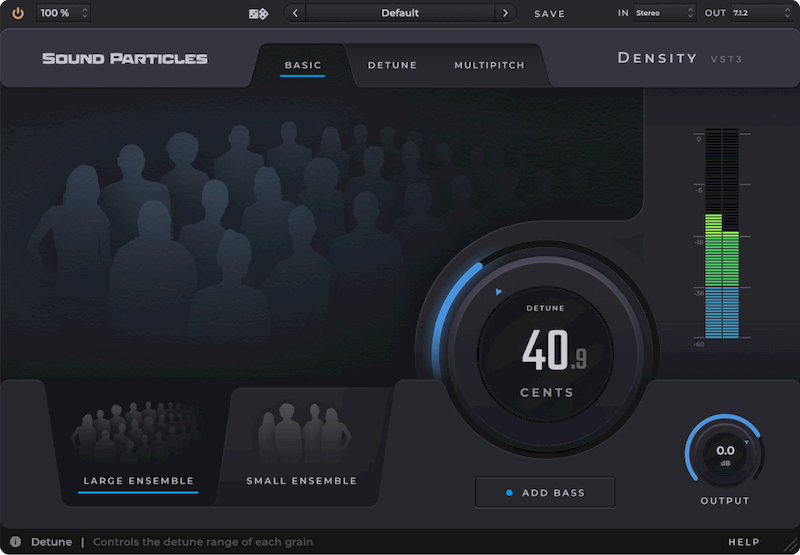Open the Default preset name field

(400, 13)
